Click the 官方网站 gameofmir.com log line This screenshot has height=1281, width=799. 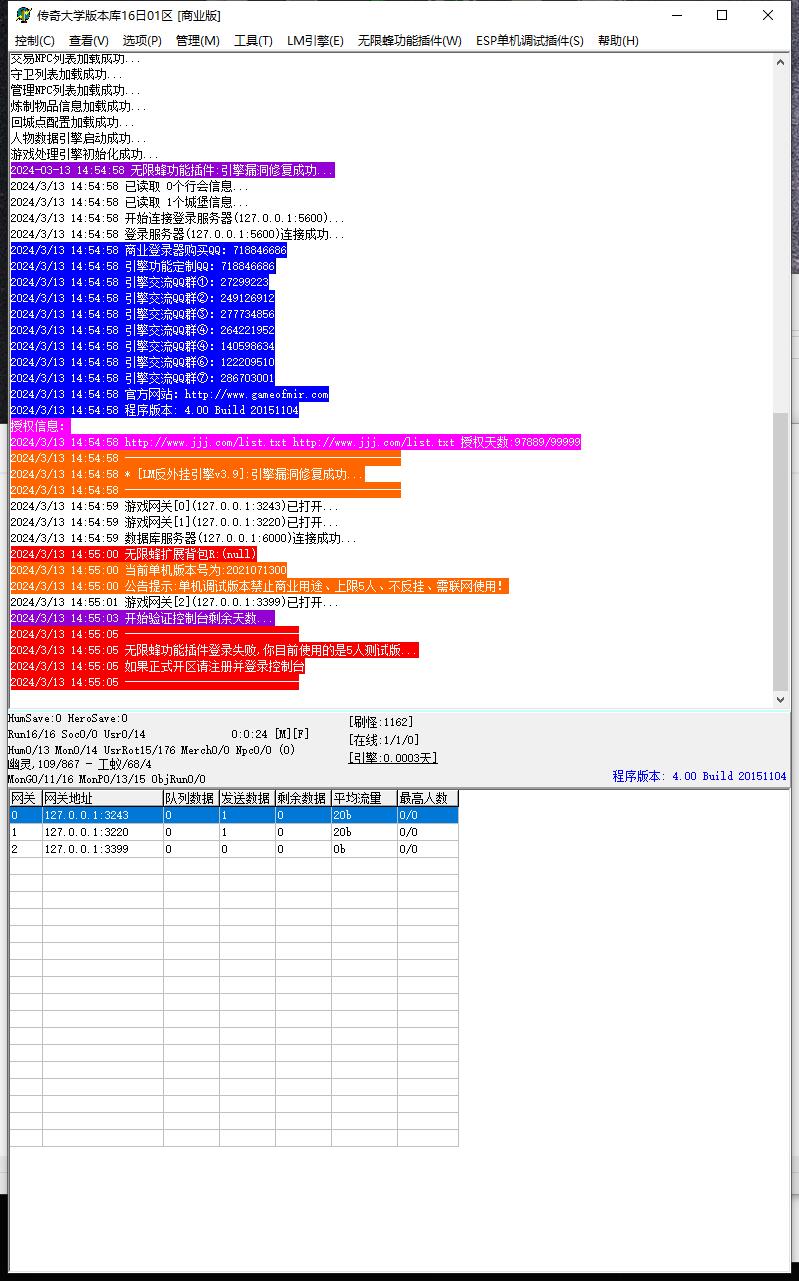[x=169, y=394]
